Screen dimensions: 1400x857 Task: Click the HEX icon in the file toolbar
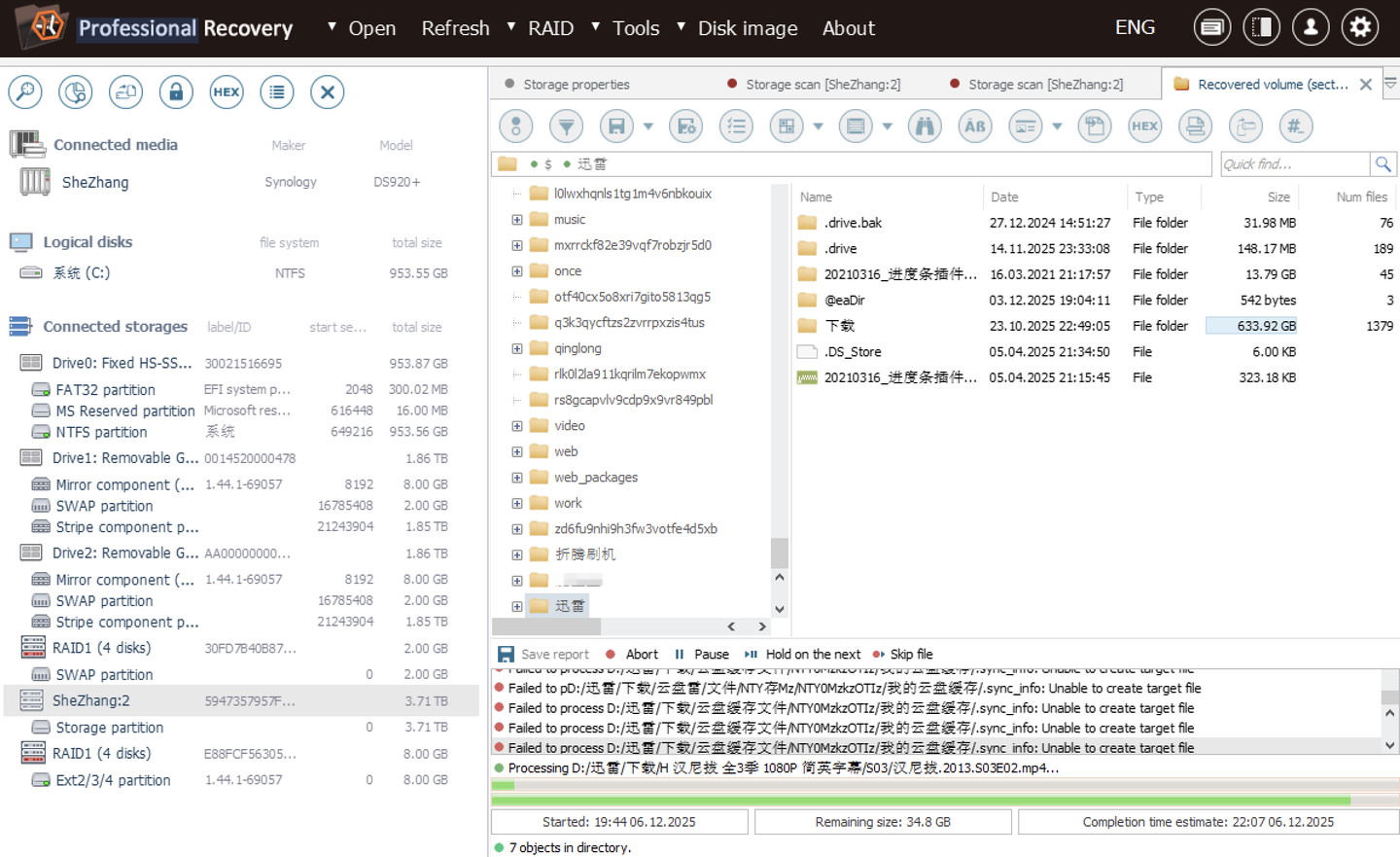tap(1145, 125)
